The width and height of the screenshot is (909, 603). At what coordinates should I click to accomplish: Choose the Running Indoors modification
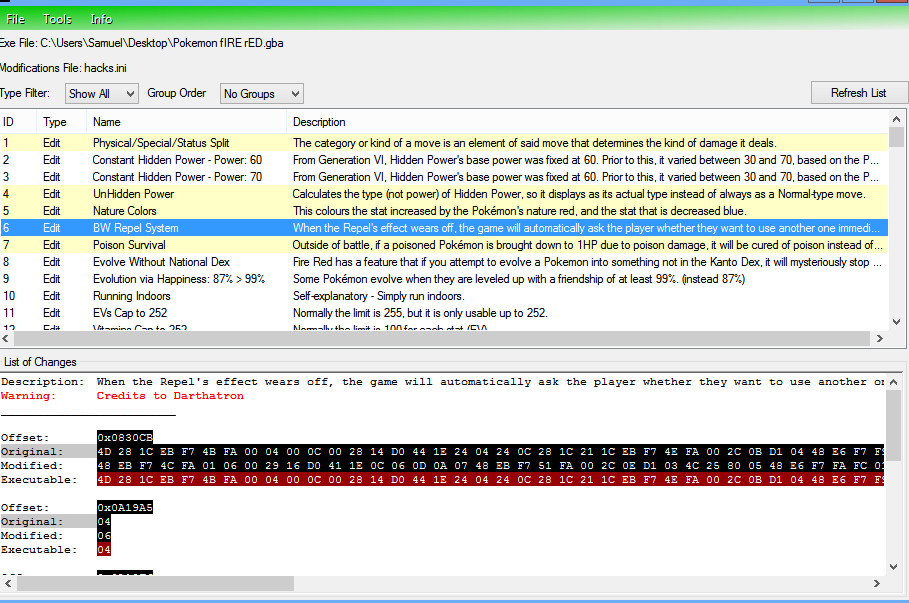coord(131,296)
